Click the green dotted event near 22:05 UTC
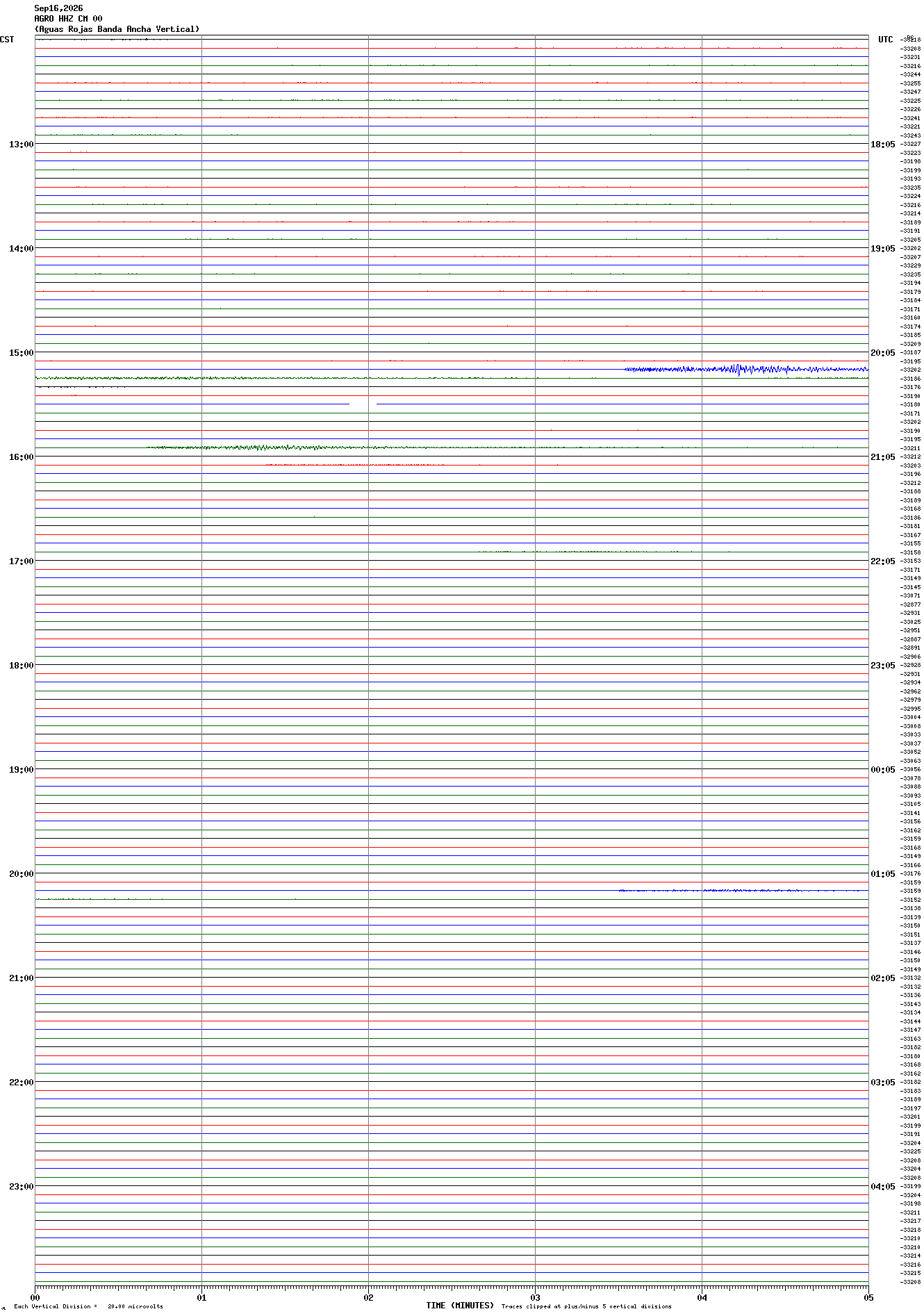Screen dimensions: 924x1316 pos(585,552)
